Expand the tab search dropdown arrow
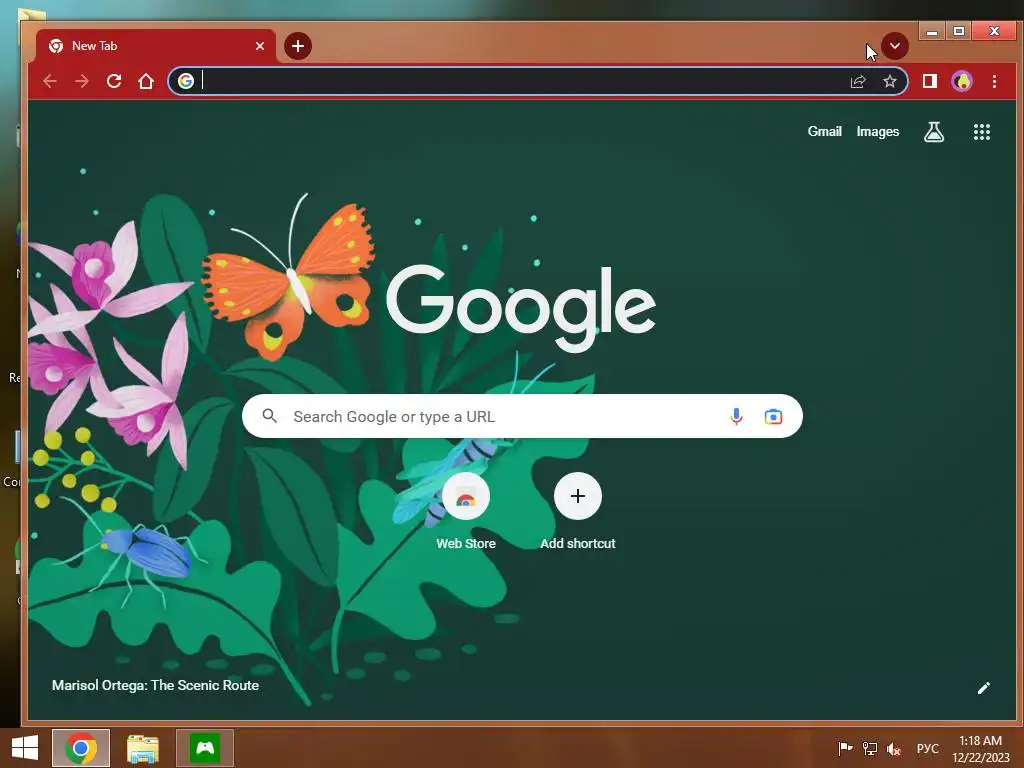 (x=895, y=46)
